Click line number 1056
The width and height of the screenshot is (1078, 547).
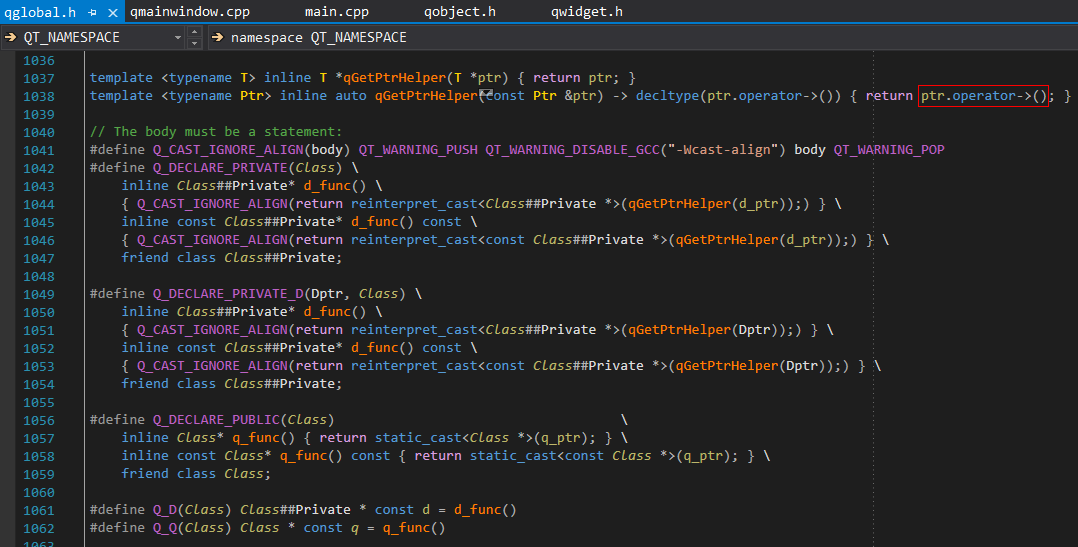(38, 421)
